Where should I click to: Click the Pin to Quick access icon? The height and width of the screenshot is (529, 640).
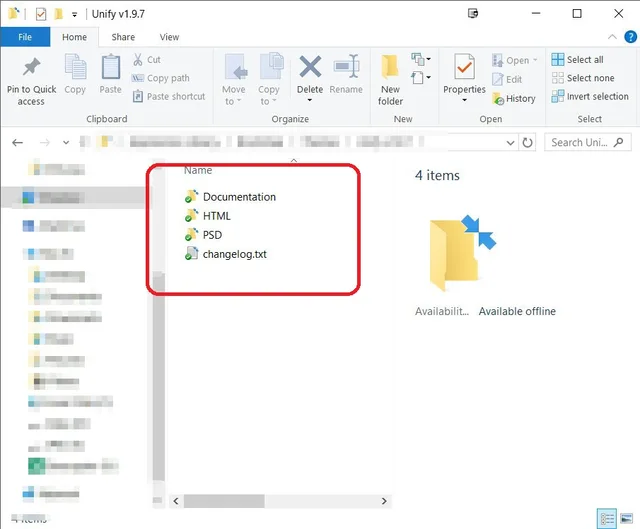coord(31,67)
